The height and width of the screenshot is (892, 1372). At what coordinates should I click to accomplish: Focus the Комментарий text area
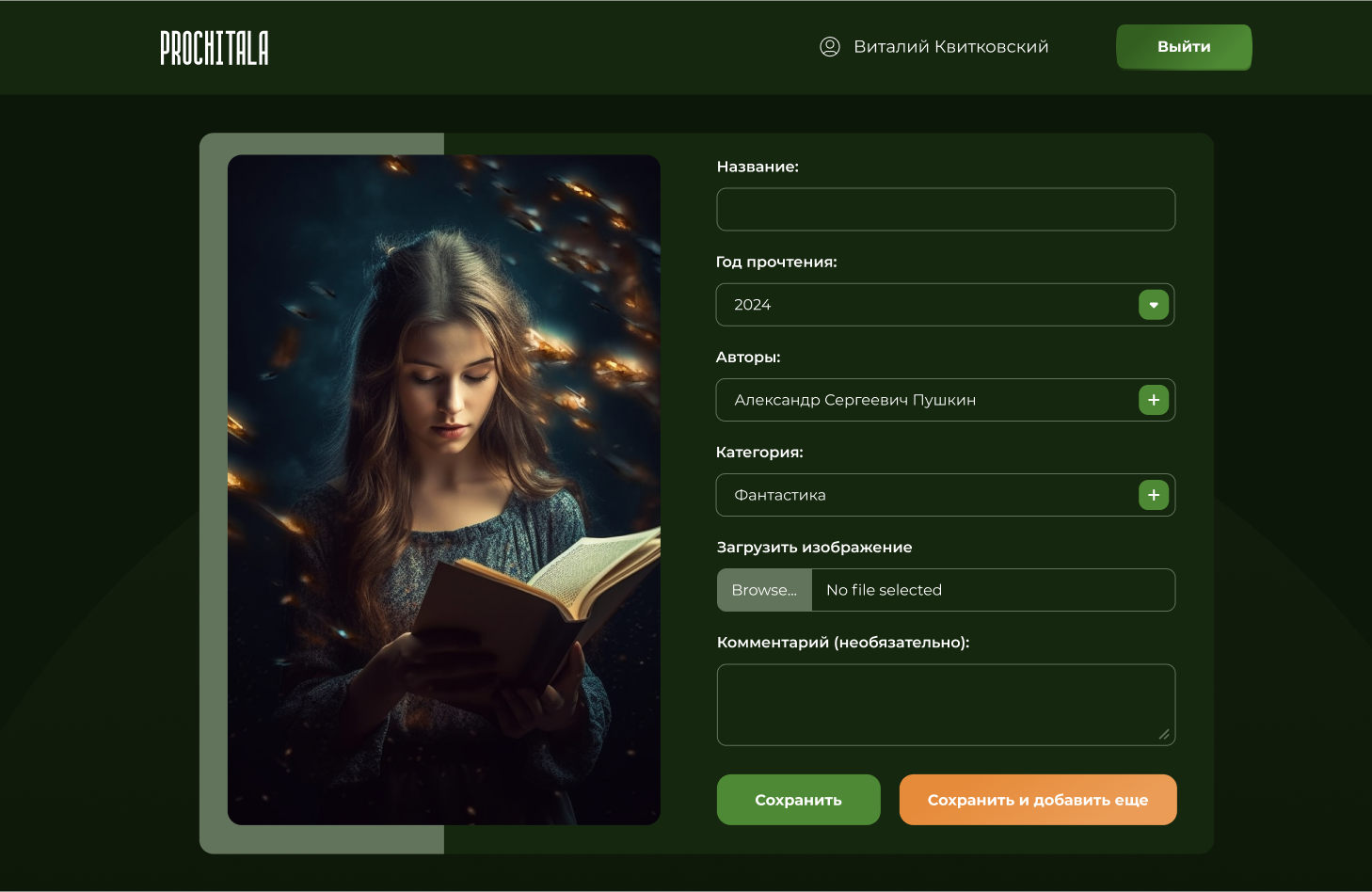(x=946, y=705)
